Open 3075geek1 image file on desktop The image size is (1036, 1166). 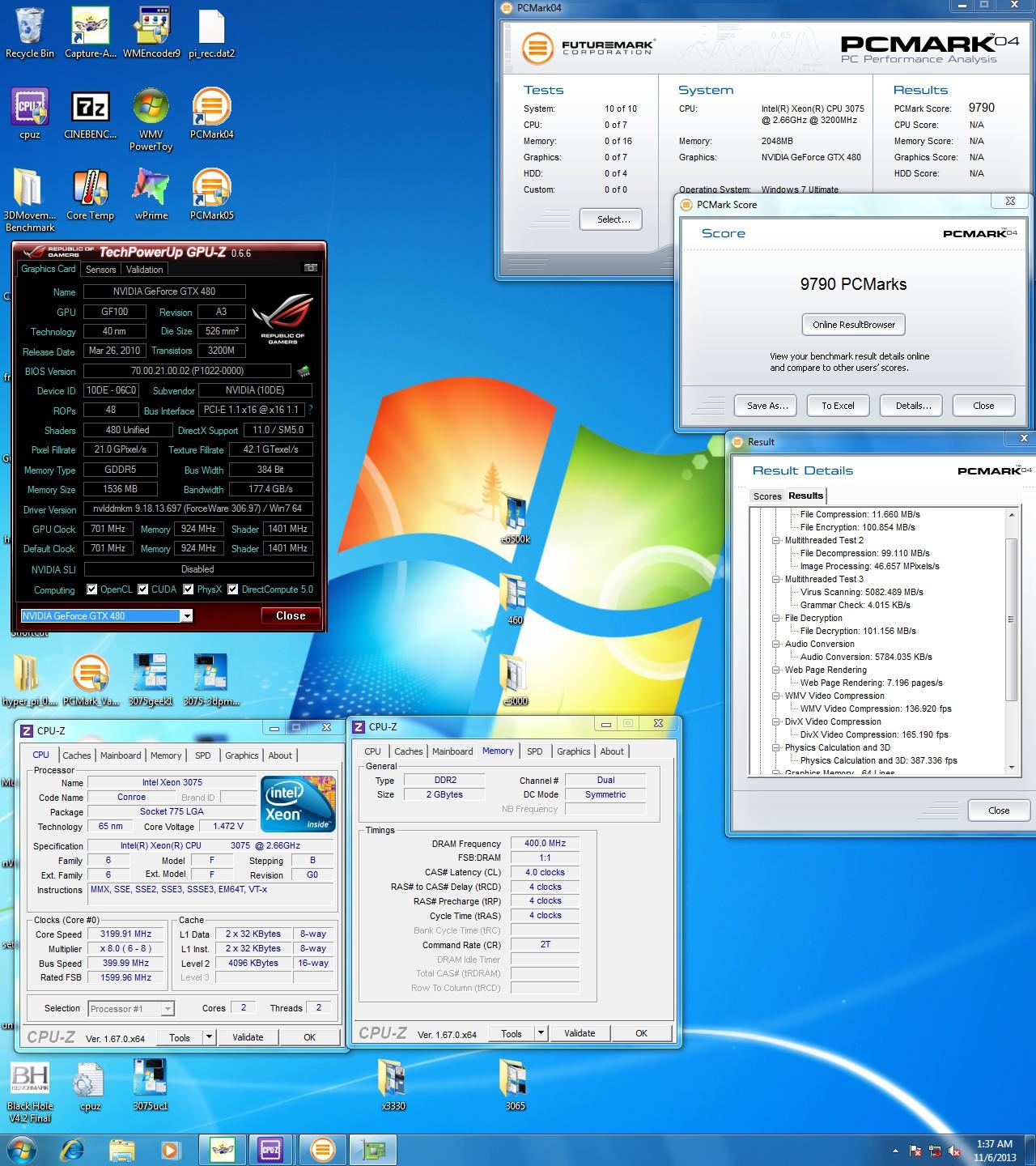pos(151,680)
